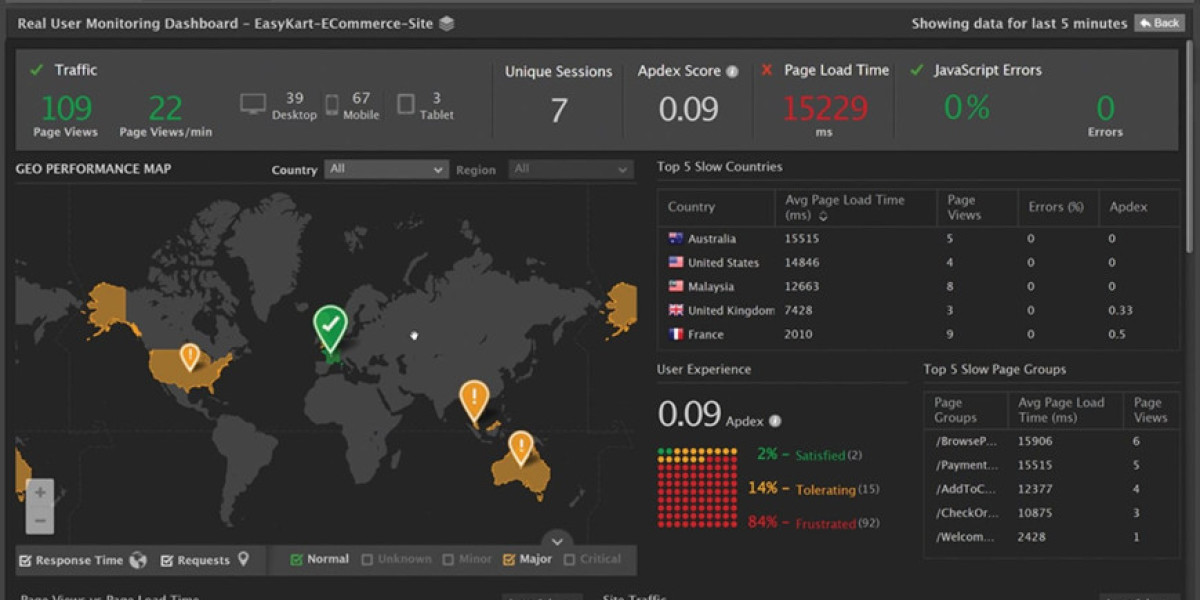The width and height of the screenshot is (1200, 600).
Task: Zoom in the map with plus button
Action: [40, 492]
